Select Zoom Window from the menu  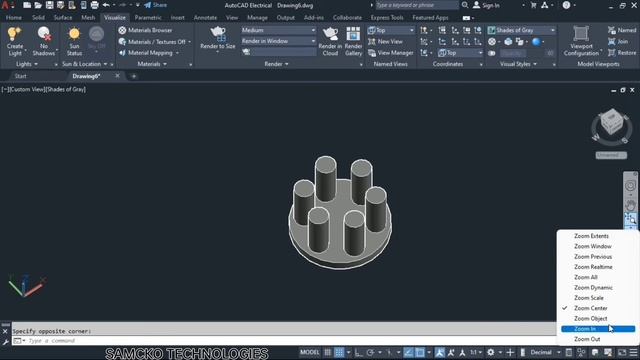tap(593, 246)
